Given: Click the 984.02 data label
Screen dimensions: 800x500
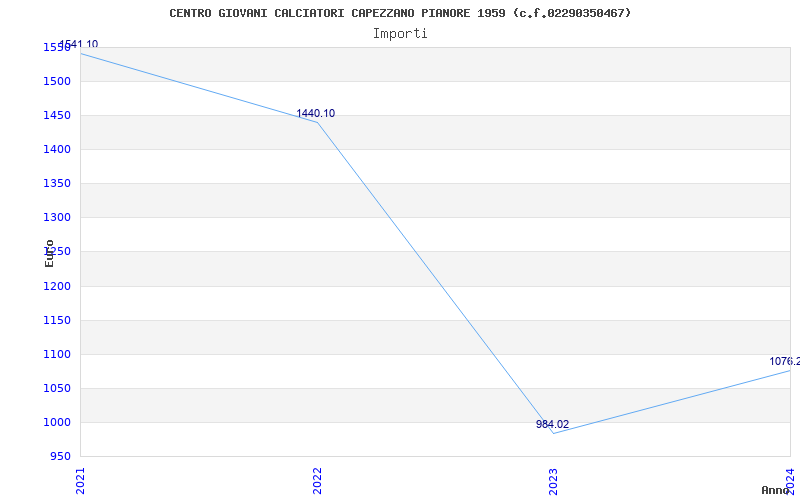Looking at the screenshot, I should point(553,424).
